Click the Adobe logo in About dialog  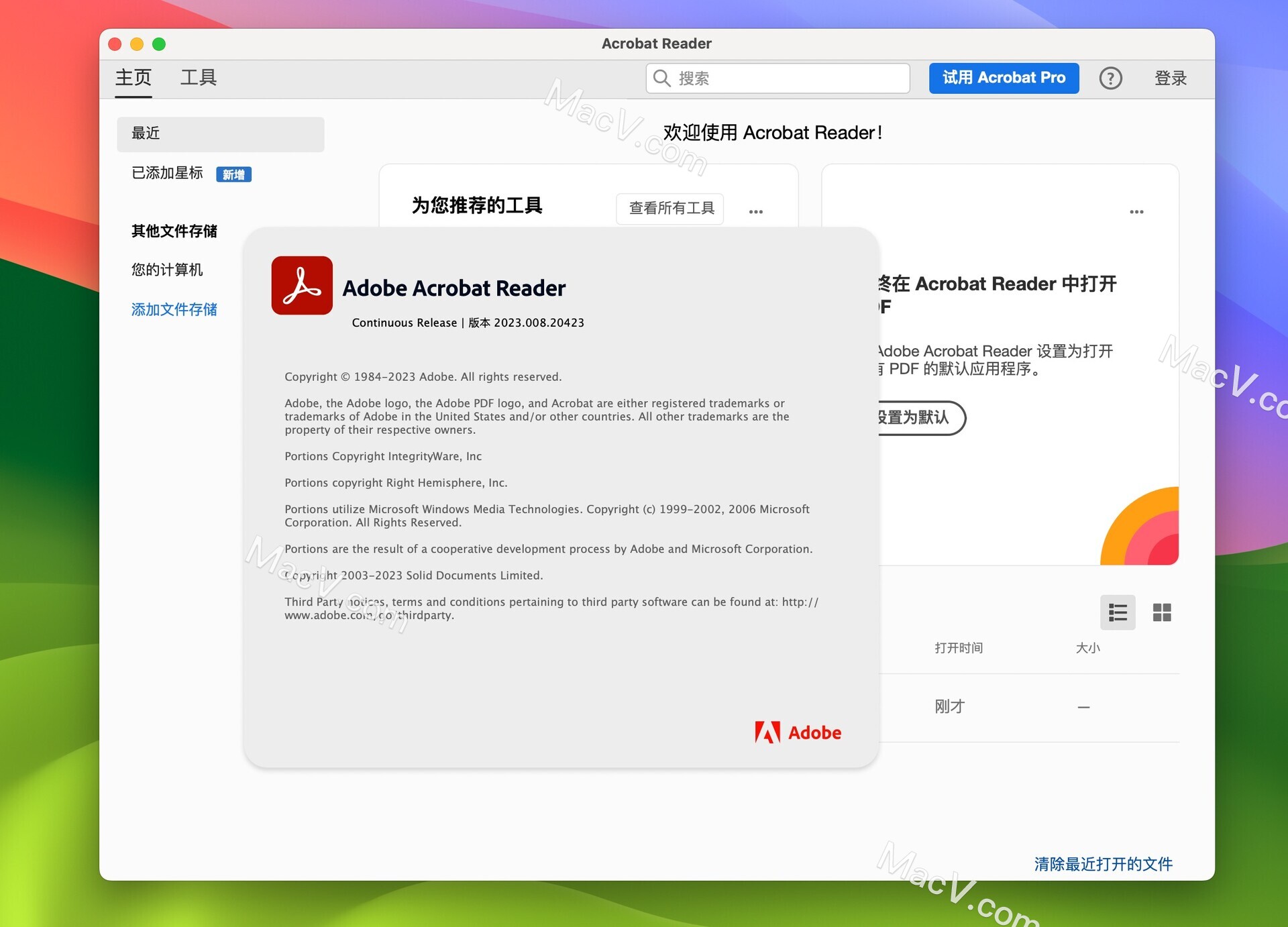tap(798, 732)
